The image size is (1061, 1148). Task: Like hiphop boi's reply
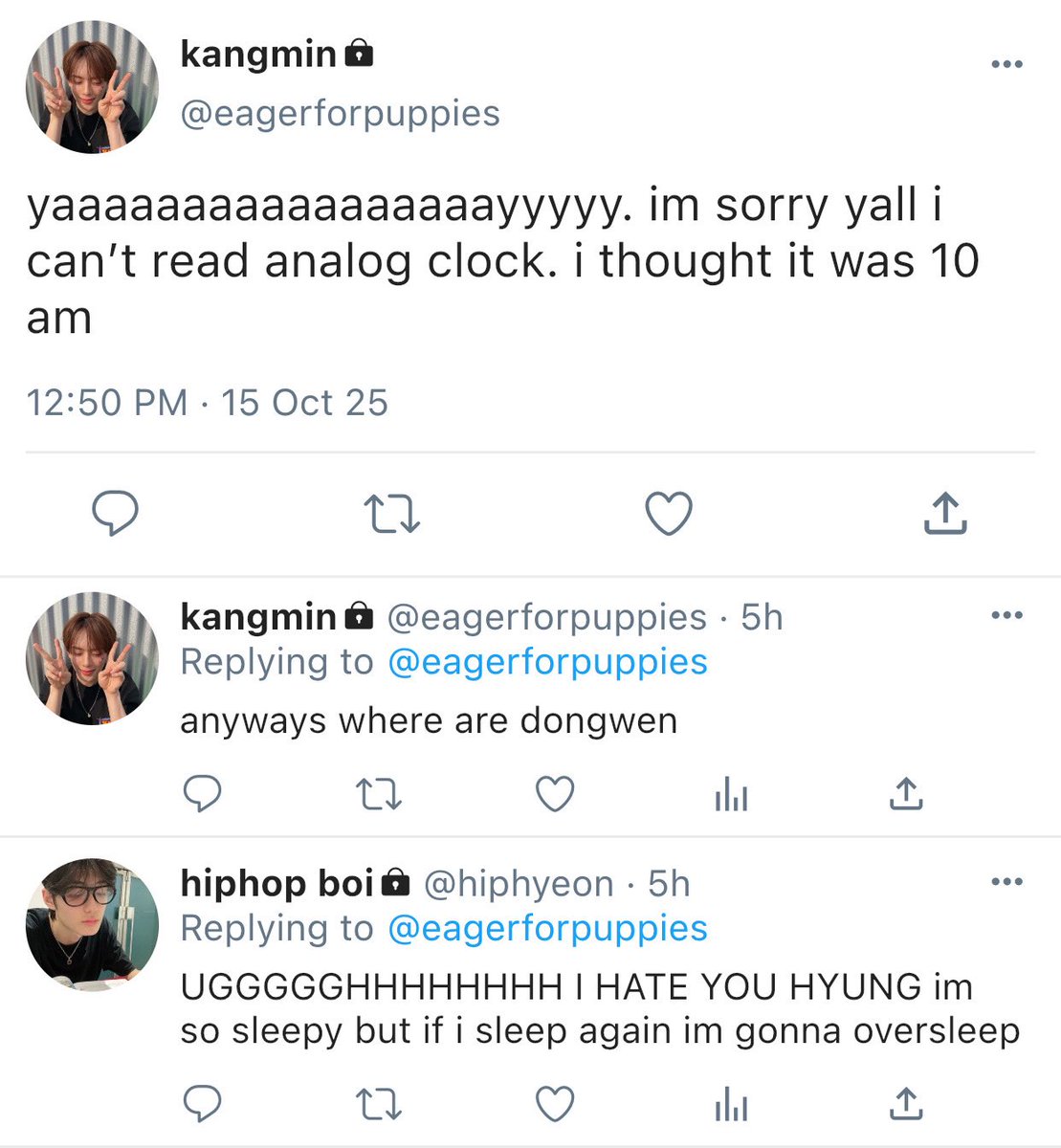(x=555, y=1104)
